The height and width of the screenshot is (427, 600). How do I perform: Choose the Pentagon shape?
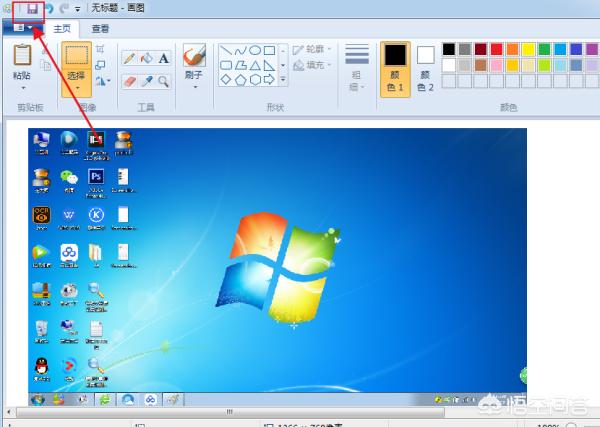241,80
